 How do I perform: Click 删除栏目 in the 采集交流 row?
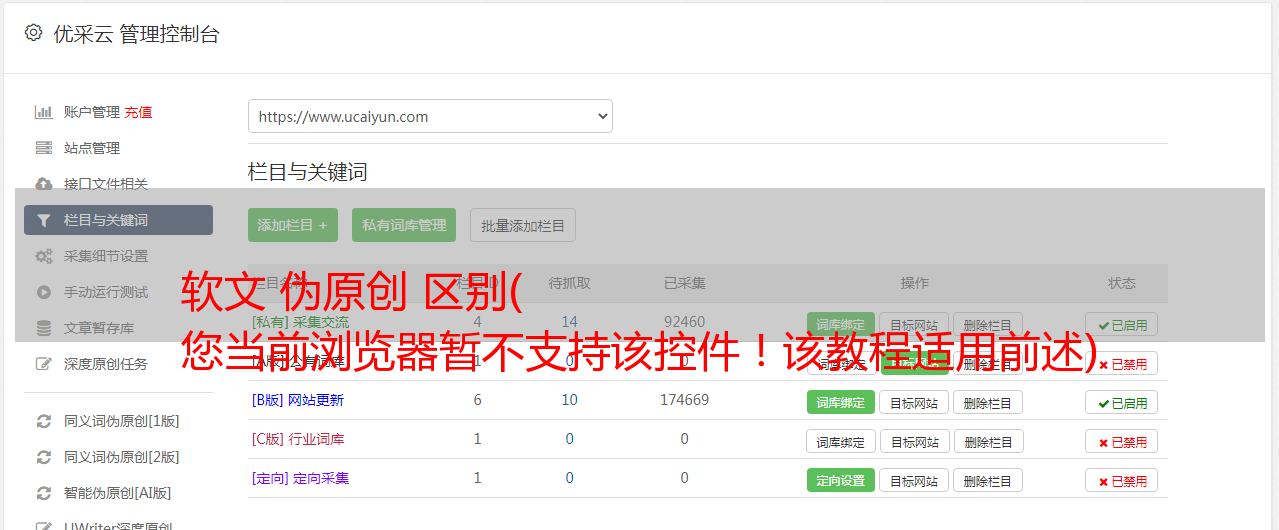pyautogui.click(x=988, y=324)
